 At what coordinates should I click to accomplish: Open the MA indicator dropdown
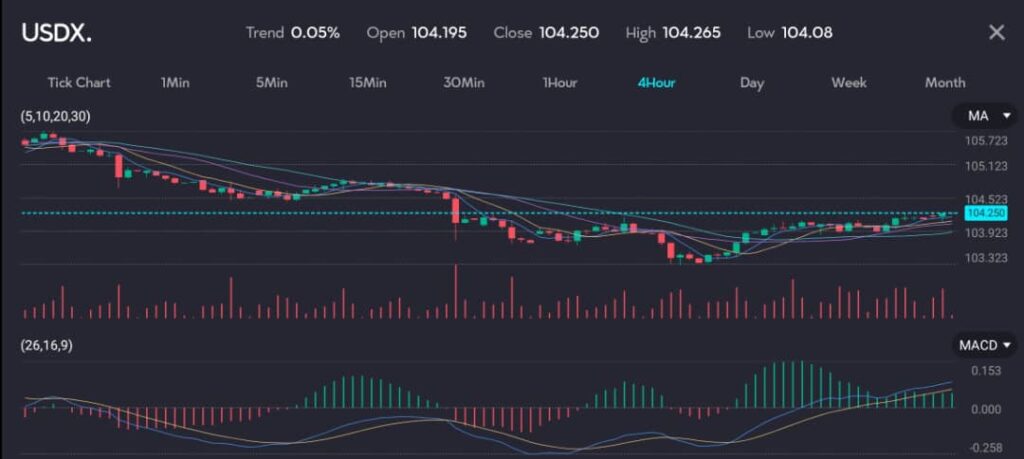click(984, 117)
